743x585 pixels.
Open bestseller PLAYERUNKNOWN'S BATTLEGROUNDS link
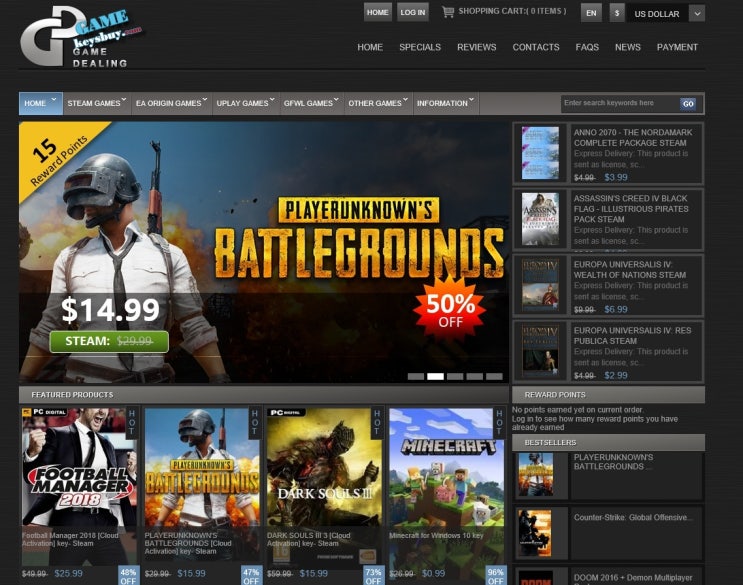coord(614,462)
